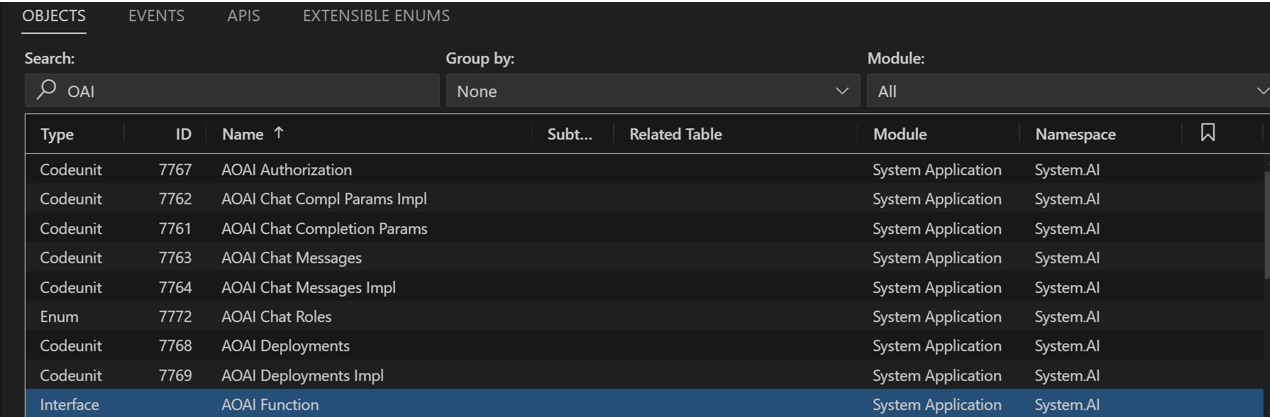Viewport: 1270px width, 417px height.
Task: Click the search field containing OAI
Action: pos(240,92)
